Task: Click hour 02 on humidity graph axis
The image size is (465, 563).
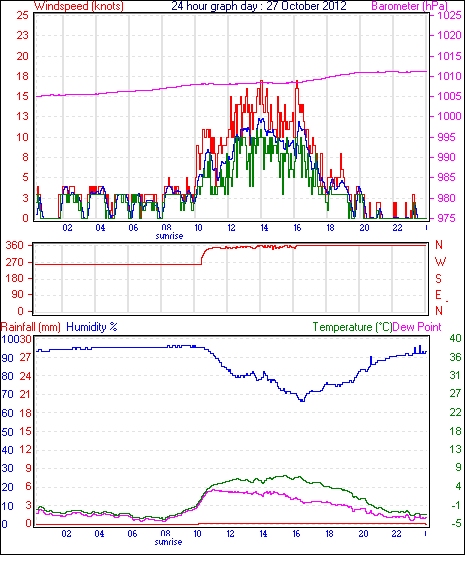Action: (66, 534)
